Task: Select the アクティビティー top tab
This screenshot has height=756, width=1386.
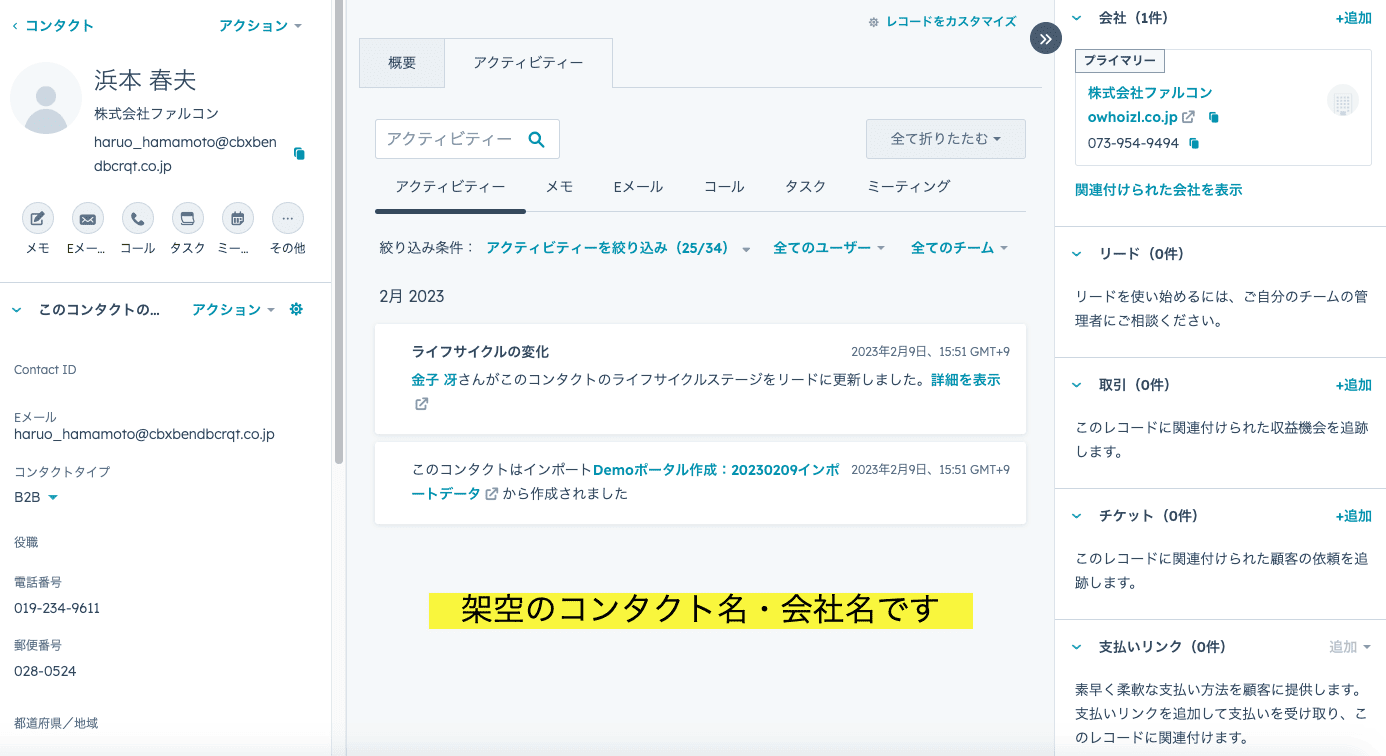Action: 528,63
